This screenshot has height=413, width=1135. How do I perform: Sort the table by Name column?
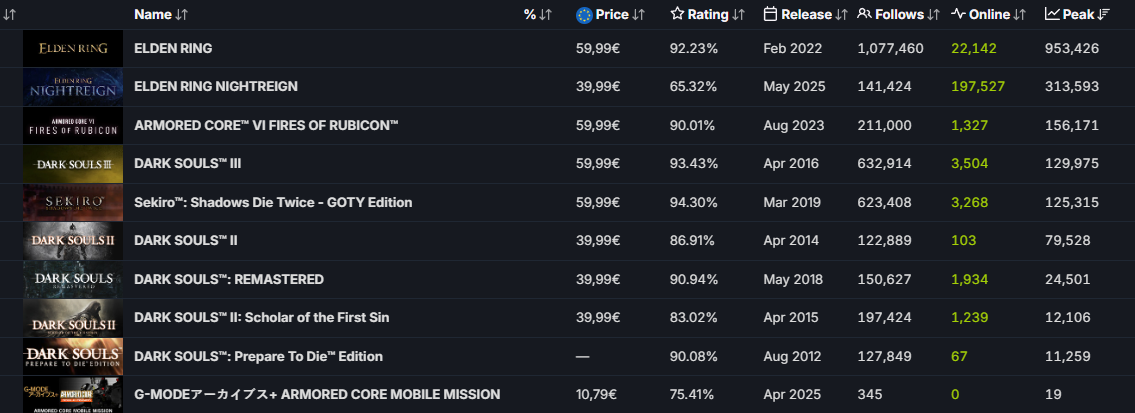[x=160, y=14]
